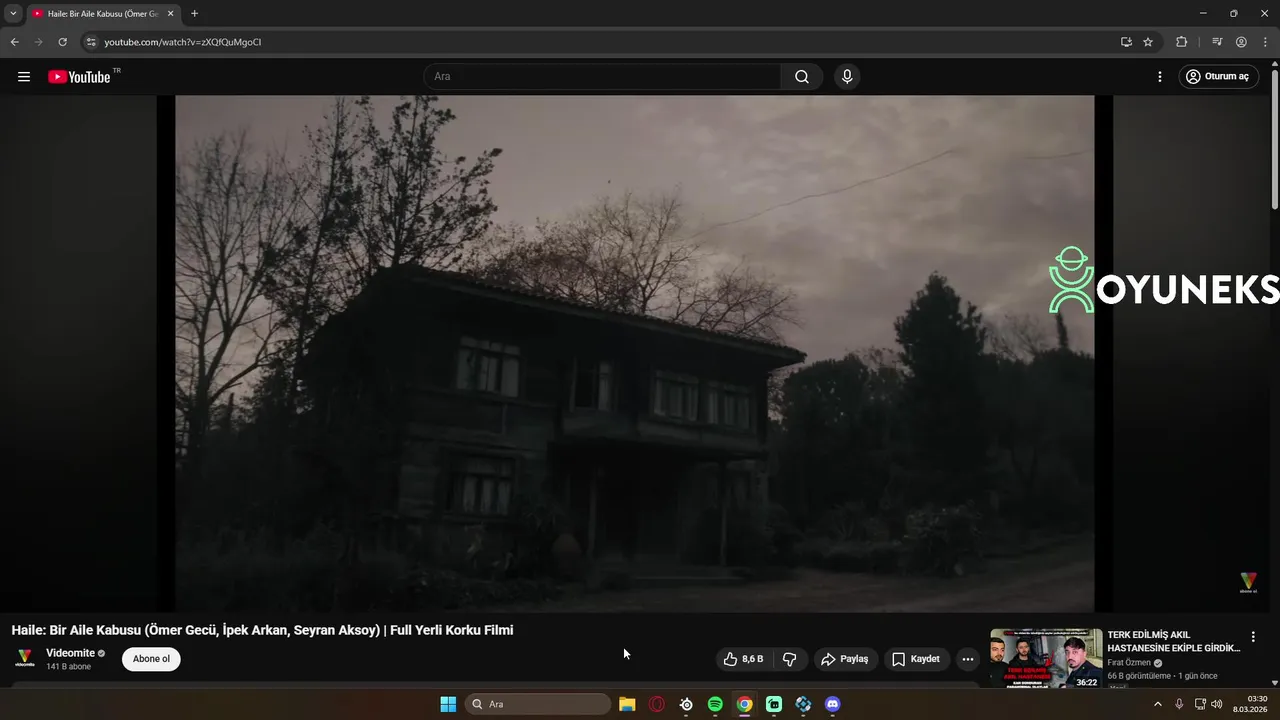Open options menu for suggested video
This screenshot has height=720, width=1280.
1253,637
